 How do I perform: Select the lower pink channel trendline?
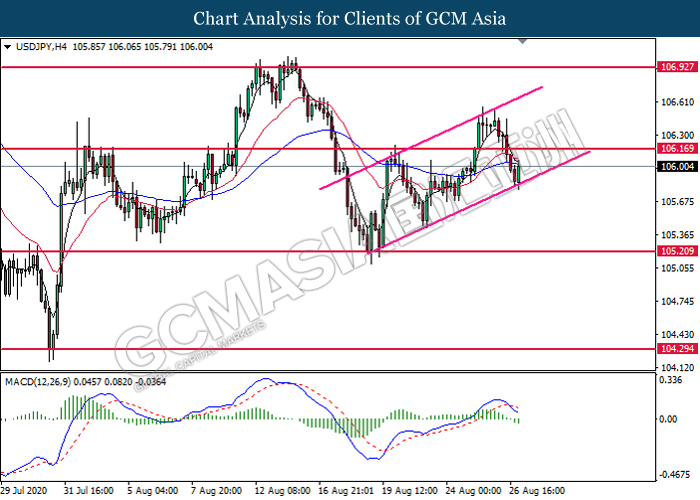479,202
